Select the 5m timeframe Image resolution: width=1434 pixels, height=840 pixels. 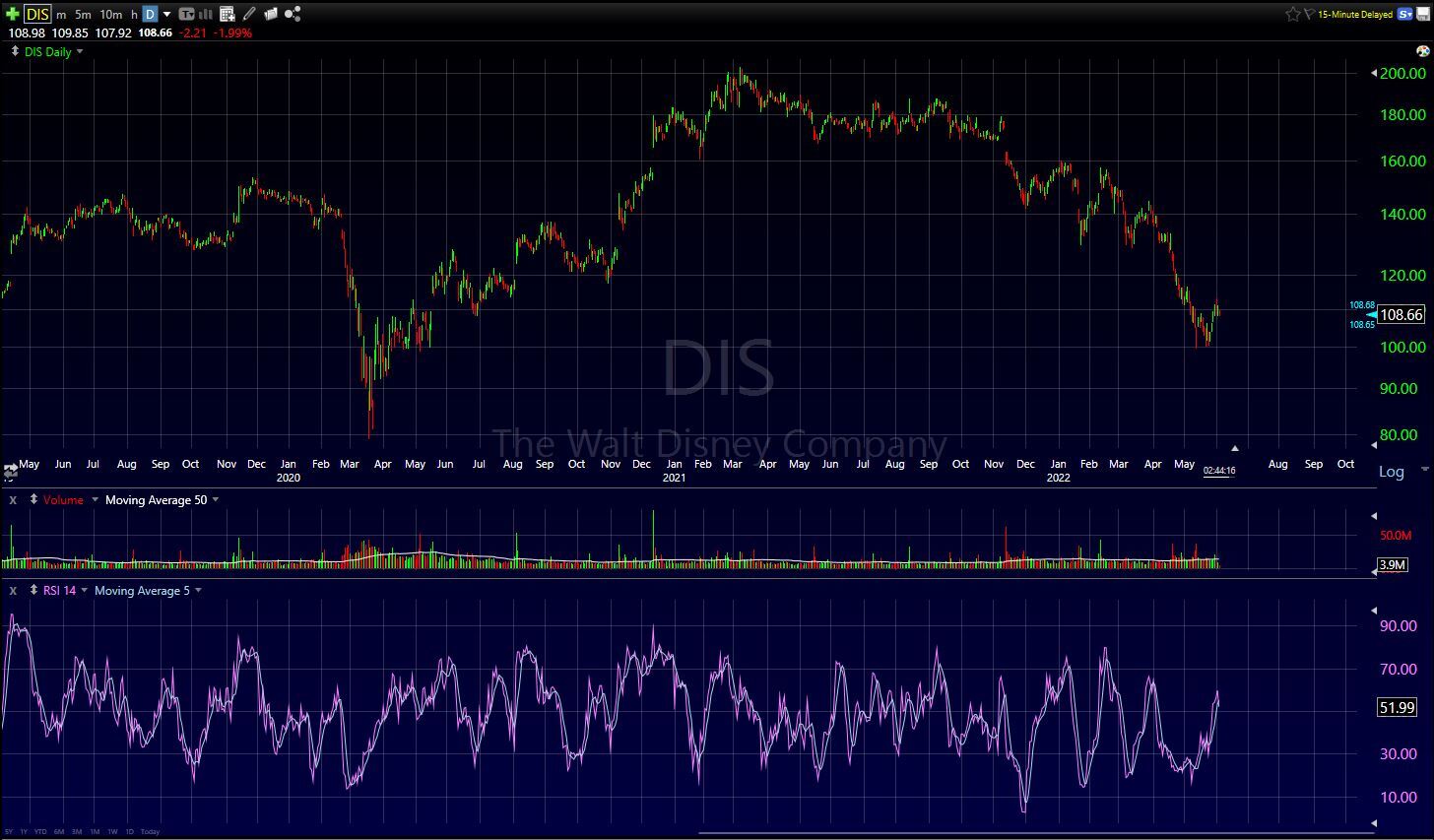pos(83,15)
